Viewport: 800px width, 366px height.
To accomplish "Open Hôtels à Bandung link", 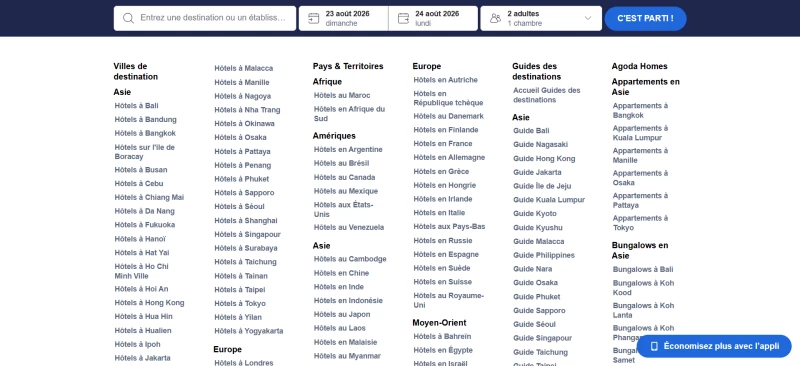I will pos(145,119).
